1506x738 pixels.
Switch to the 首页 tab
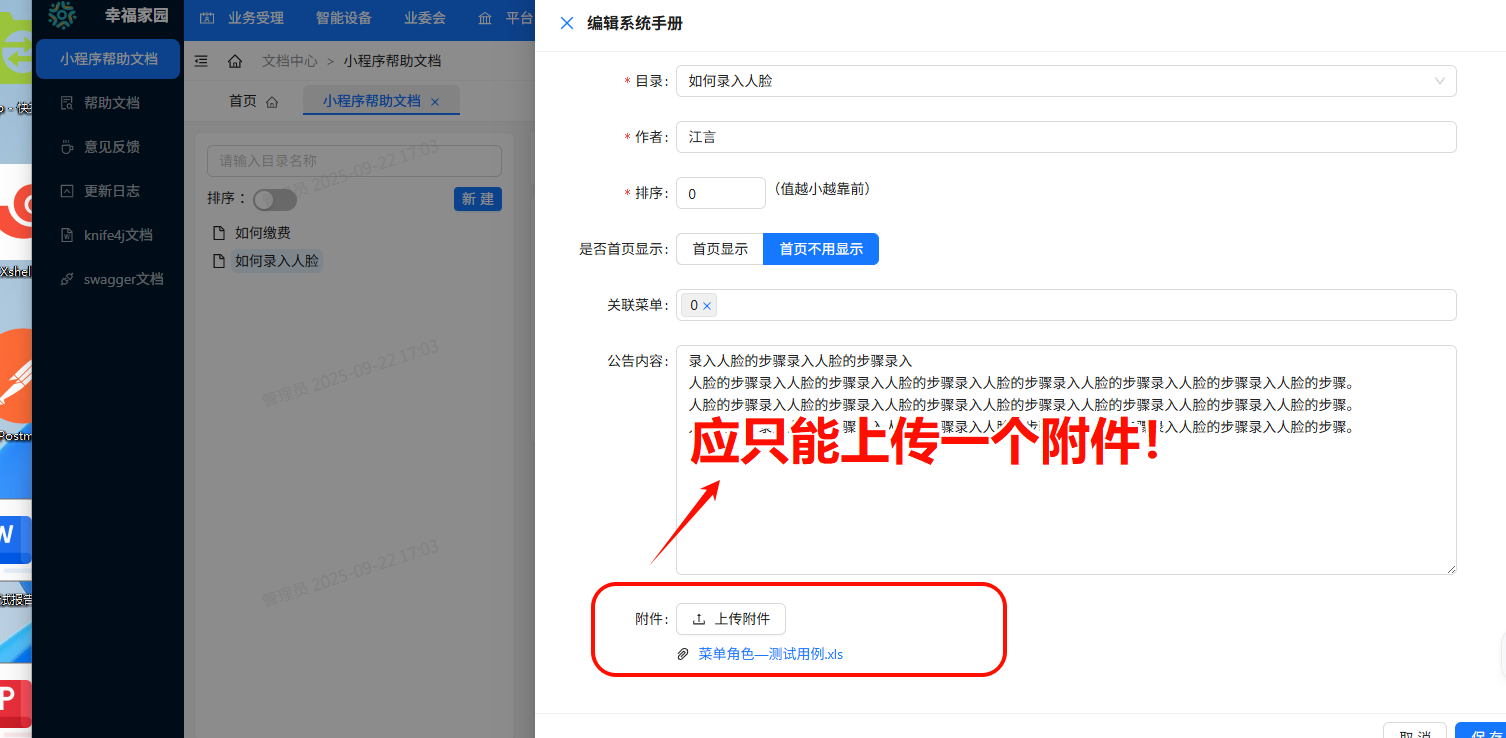pyautogui.click(x=241, y=100)
